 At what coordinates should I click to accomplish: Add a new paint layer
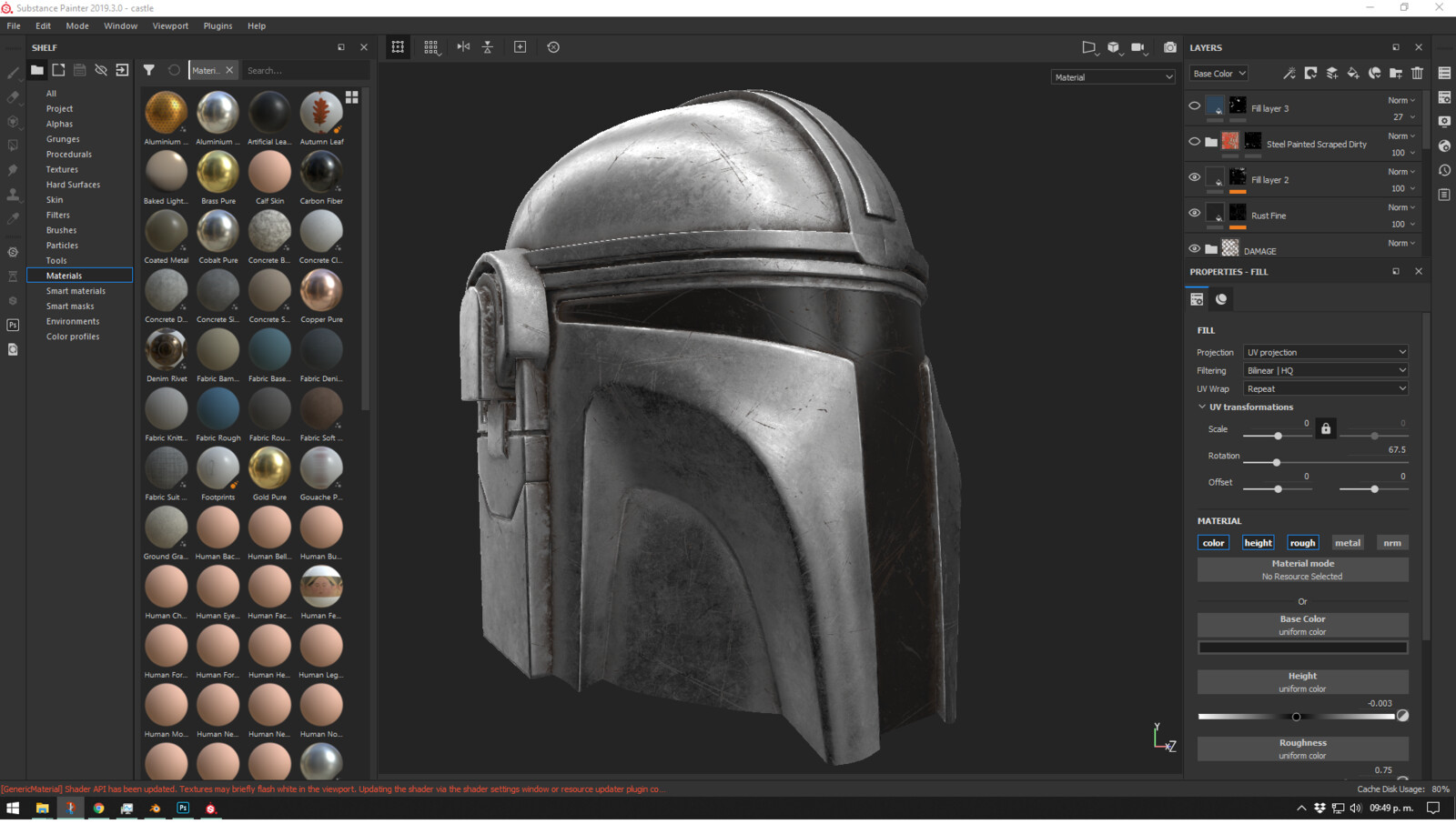(1332, 74)
